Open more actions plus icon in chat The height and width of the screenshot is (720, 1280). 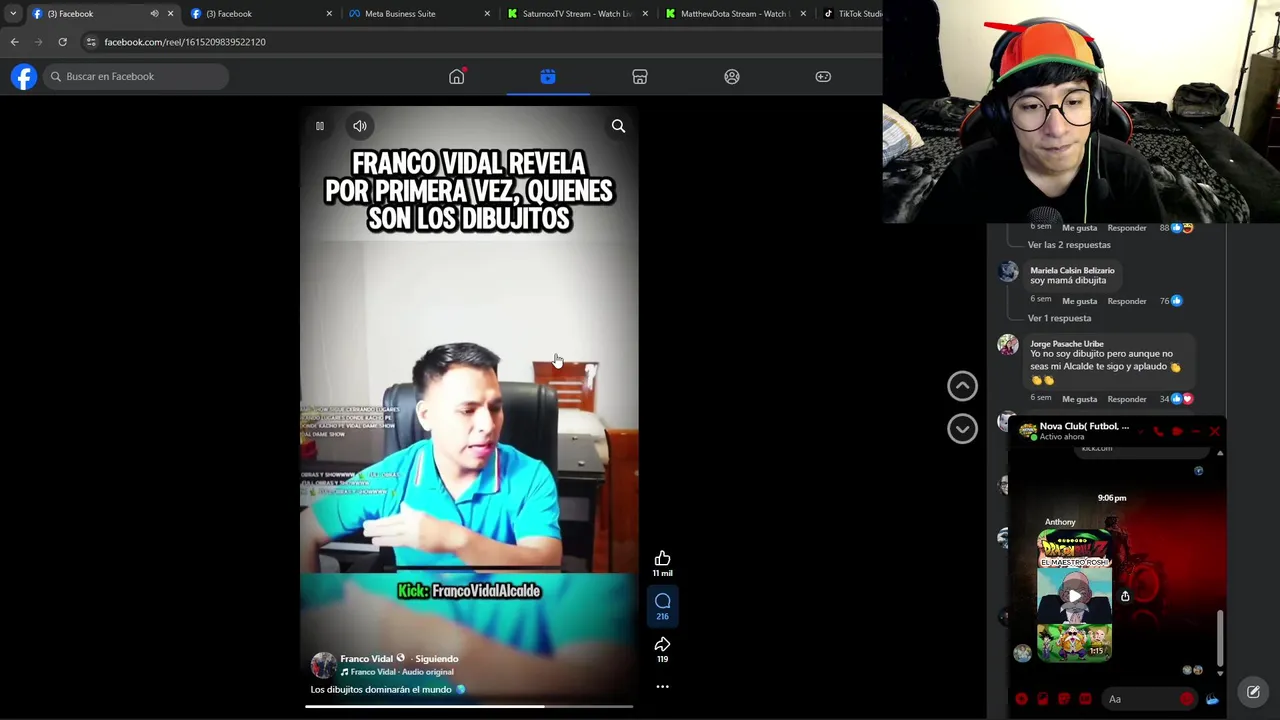(1021, 699)
